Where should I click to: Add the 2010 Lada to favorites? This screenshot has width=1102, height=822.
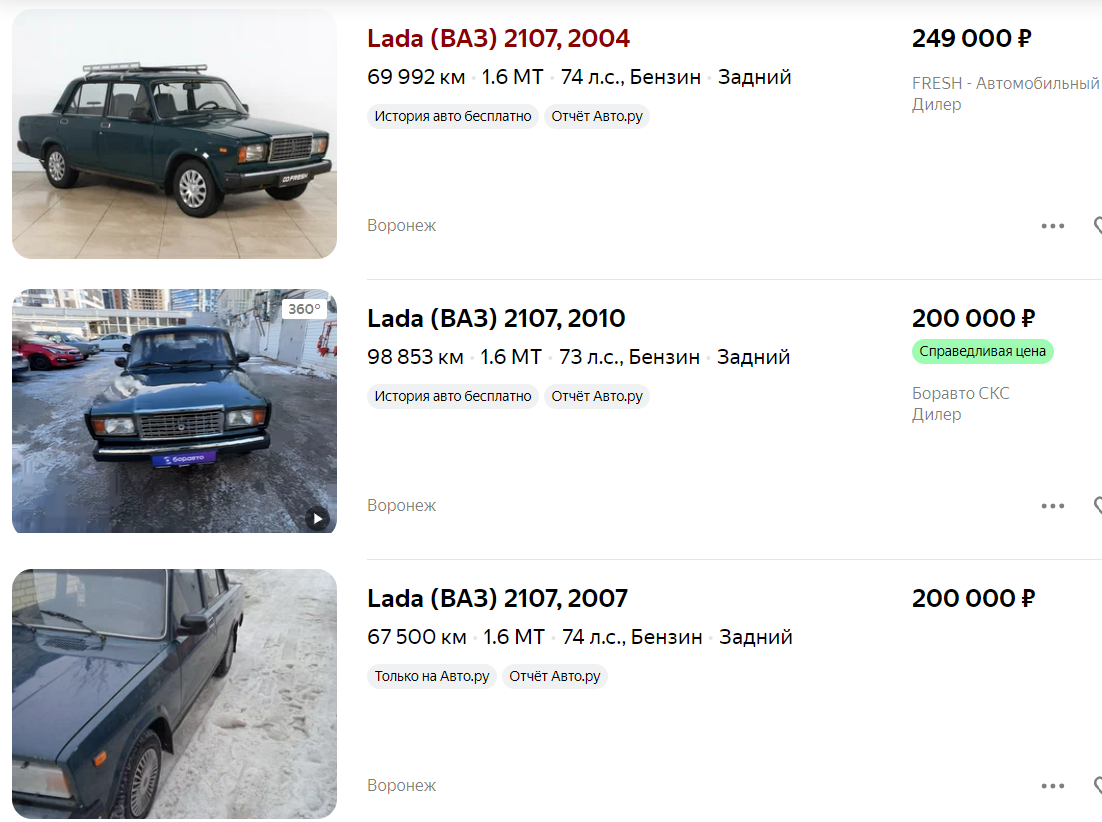1097,506
